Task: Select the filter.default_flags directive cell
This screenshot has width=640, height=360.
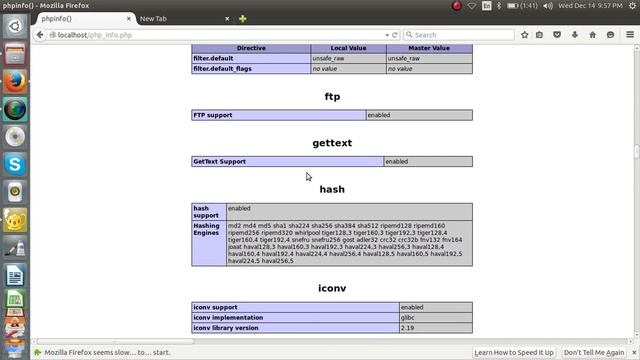Action: [251, 69]
